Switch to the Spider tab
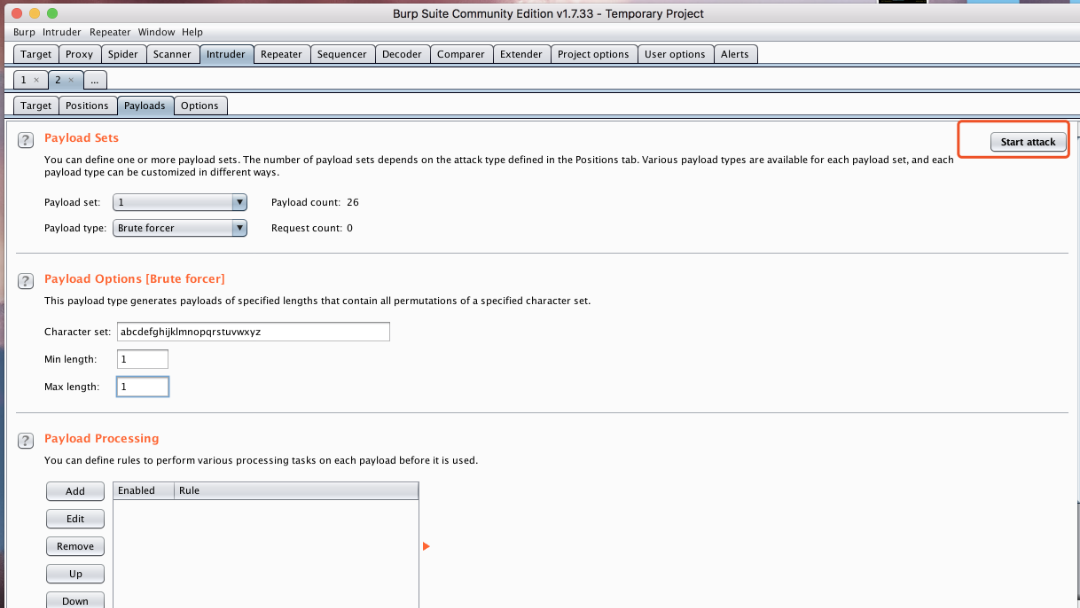This screenshot has width=1080, height=608. 123,54
